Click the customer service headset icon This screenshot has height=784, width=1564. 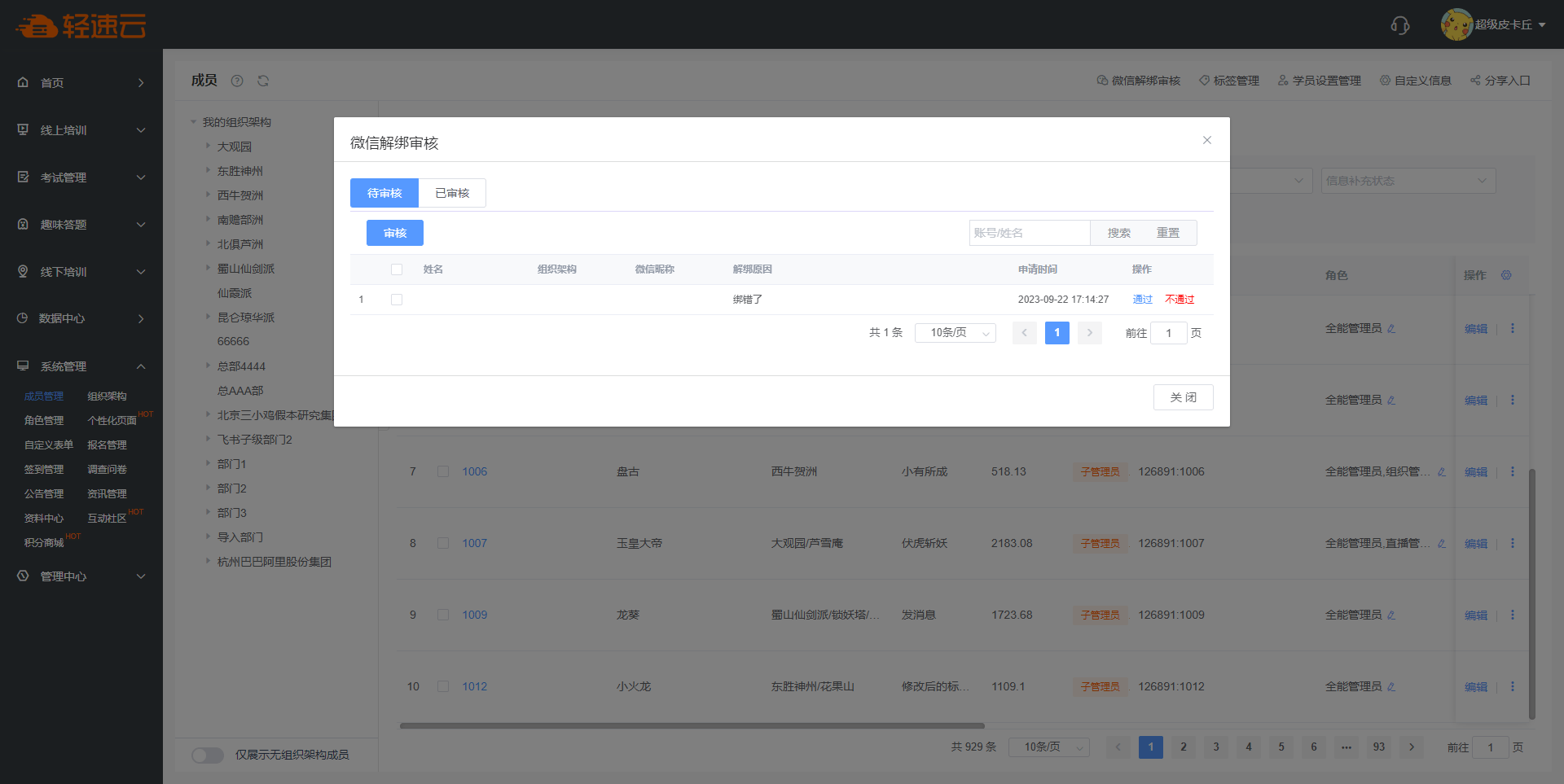click(x=1399, y=25)
